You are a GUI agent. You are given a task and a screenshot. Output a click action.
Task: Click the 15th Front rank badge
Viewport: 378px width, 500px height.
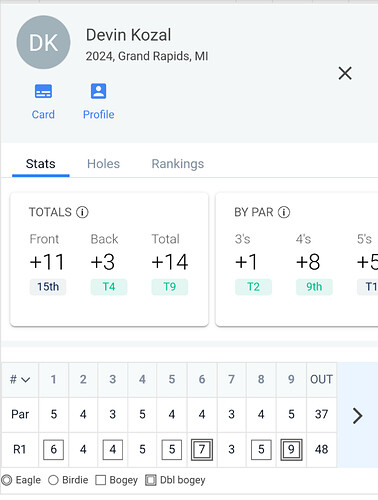48,287
